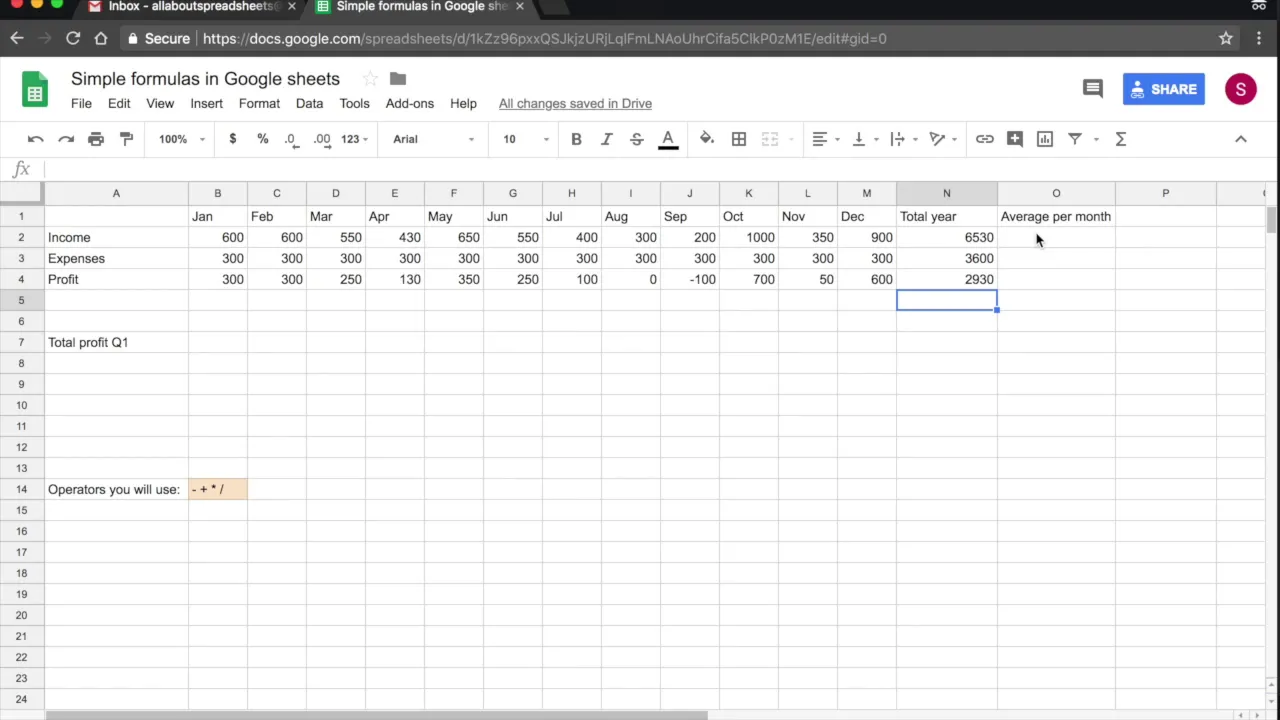Select column N header

(946, 193)
